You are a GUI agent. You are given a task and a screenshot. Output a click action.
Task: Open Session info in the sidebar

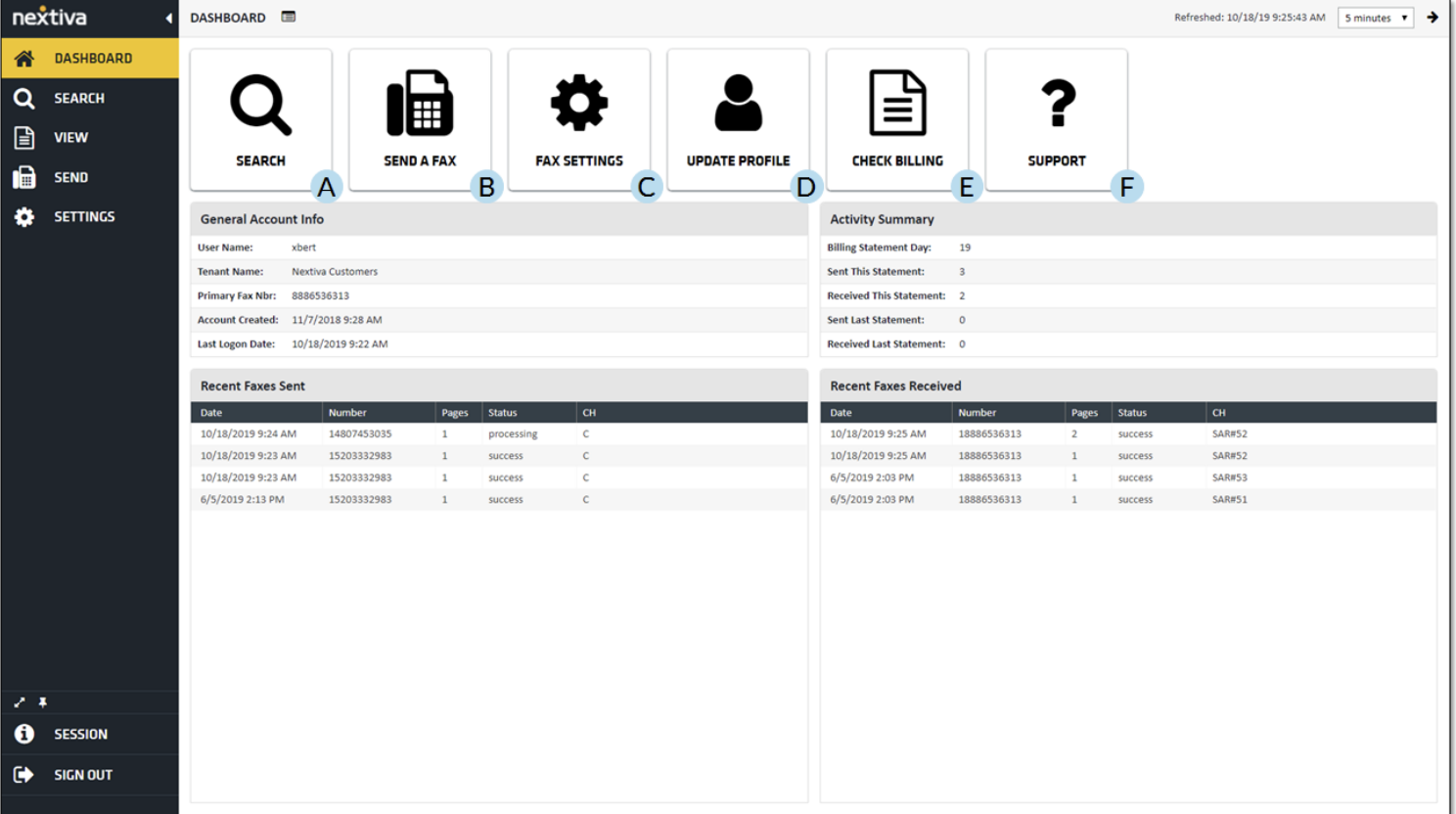[x=80, y=734]
